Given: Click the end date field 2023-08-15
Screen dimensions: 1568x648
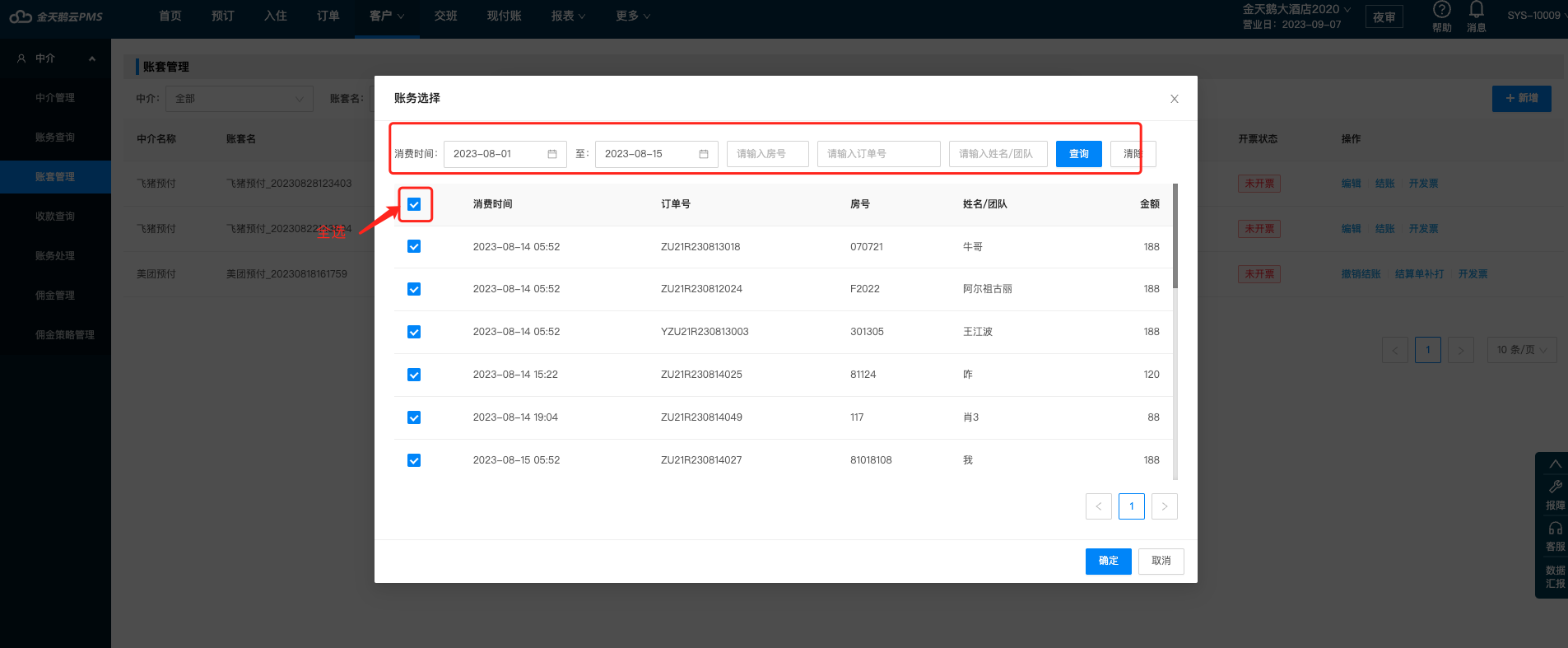Looking at the screenshot, I should pyautogui.click(x=657, y=154).
